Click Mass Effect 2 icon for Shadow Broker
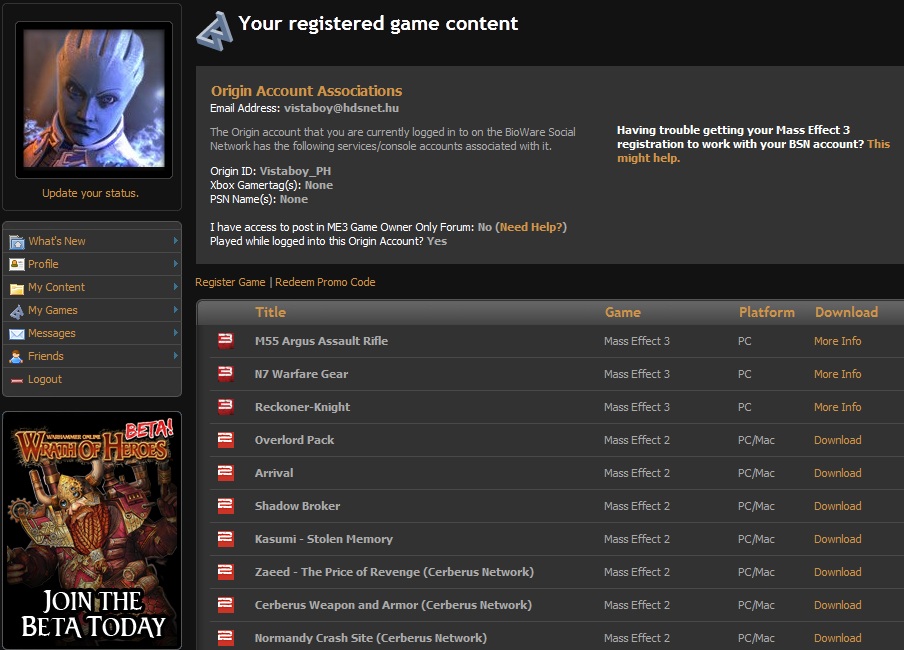Image resolution: width=904 pixels, height=650 pixels. 225,506
